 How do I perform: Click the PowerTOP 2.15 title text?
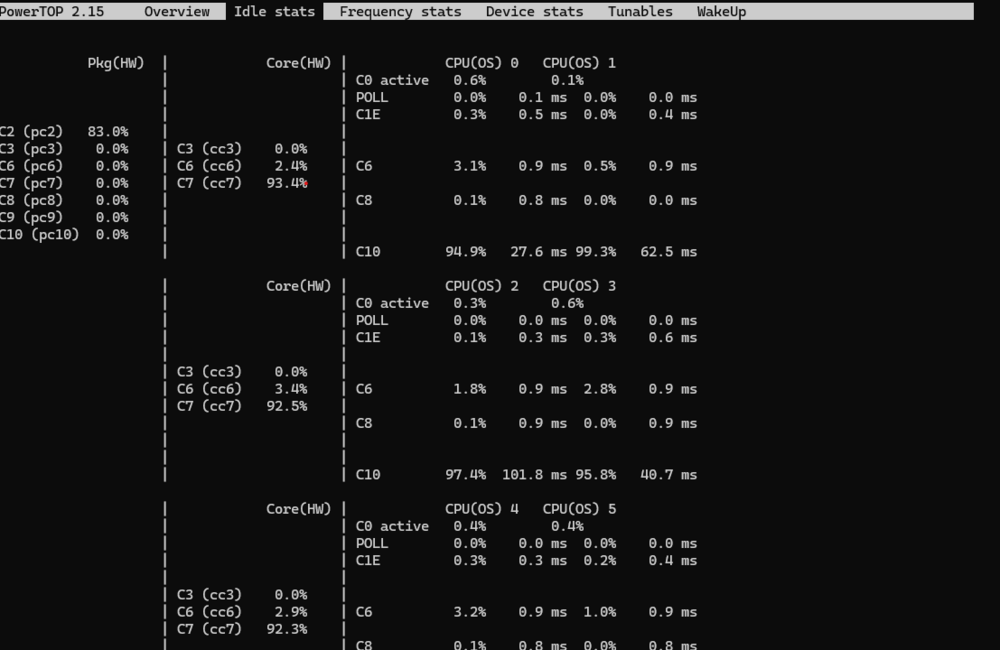click(x=52, y=11)
